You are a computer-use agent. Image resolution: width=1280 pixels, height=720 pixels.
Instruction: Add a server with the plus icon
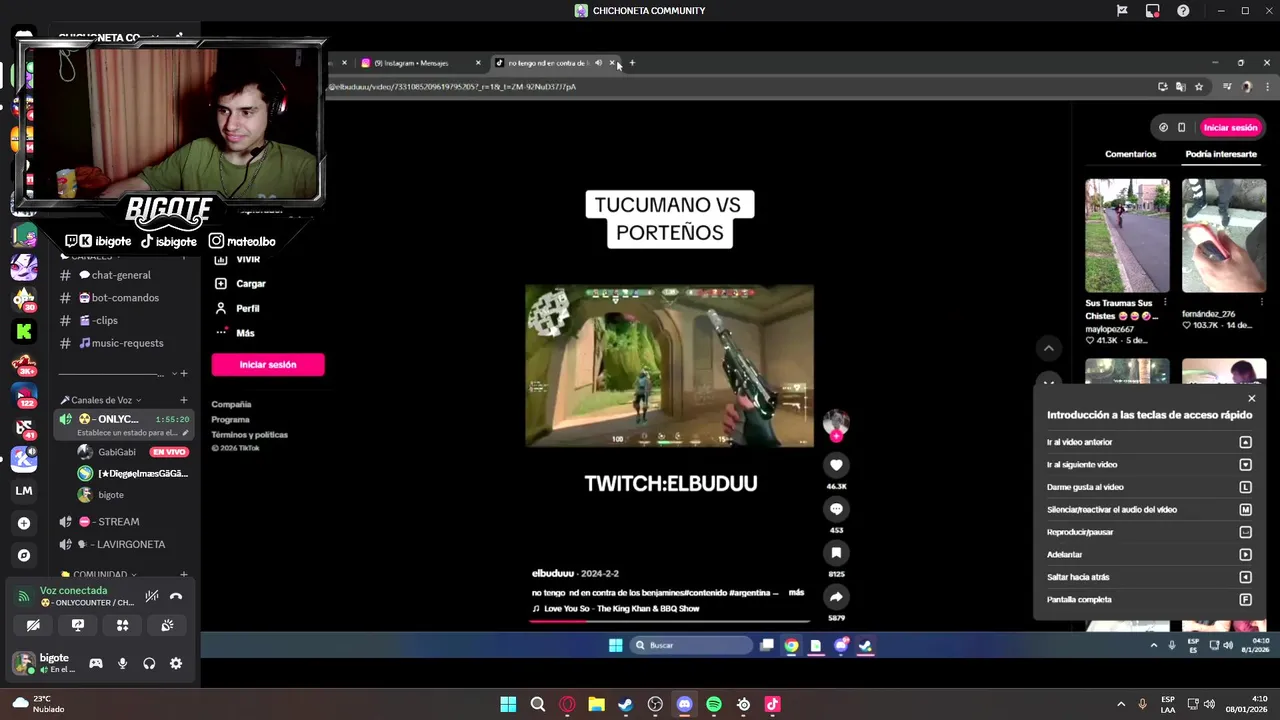coord(24,523)
